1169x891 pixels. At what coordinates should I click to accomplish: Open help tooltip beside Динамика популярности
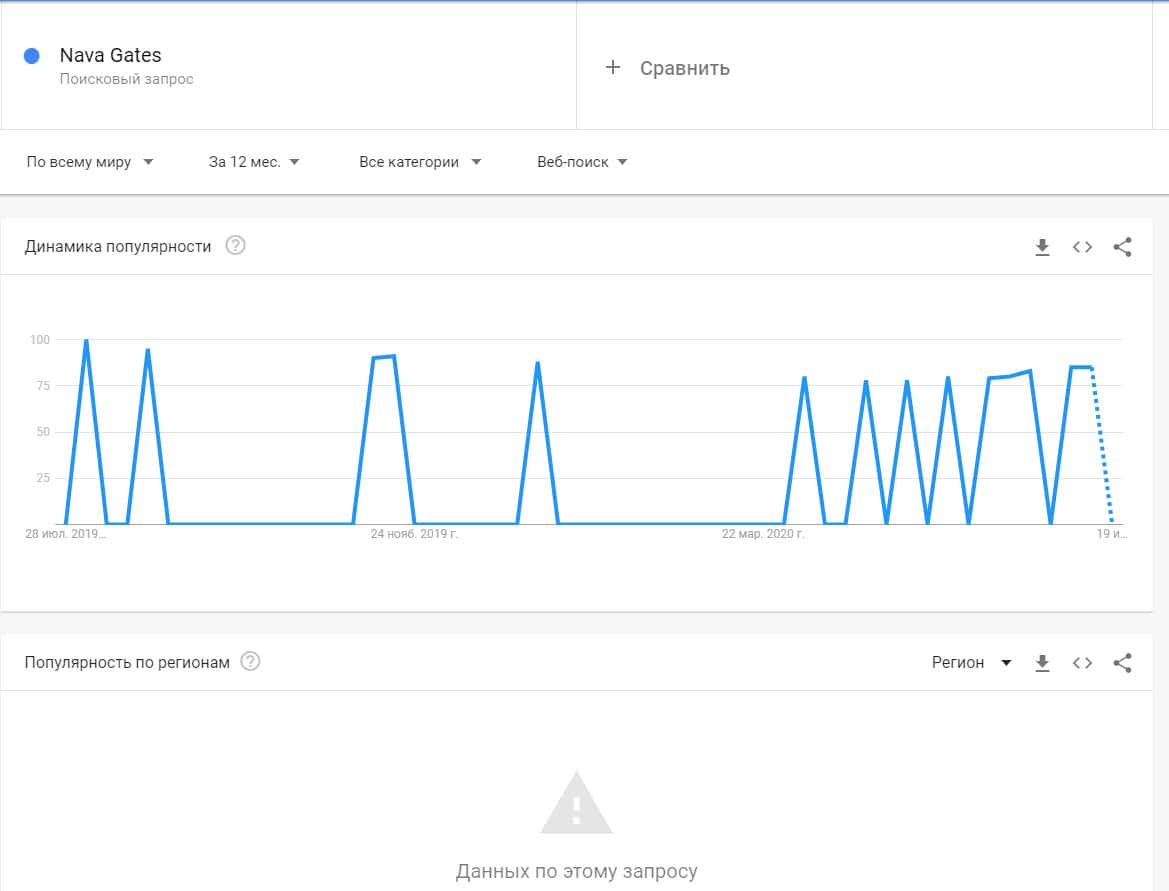click(235, 246)
